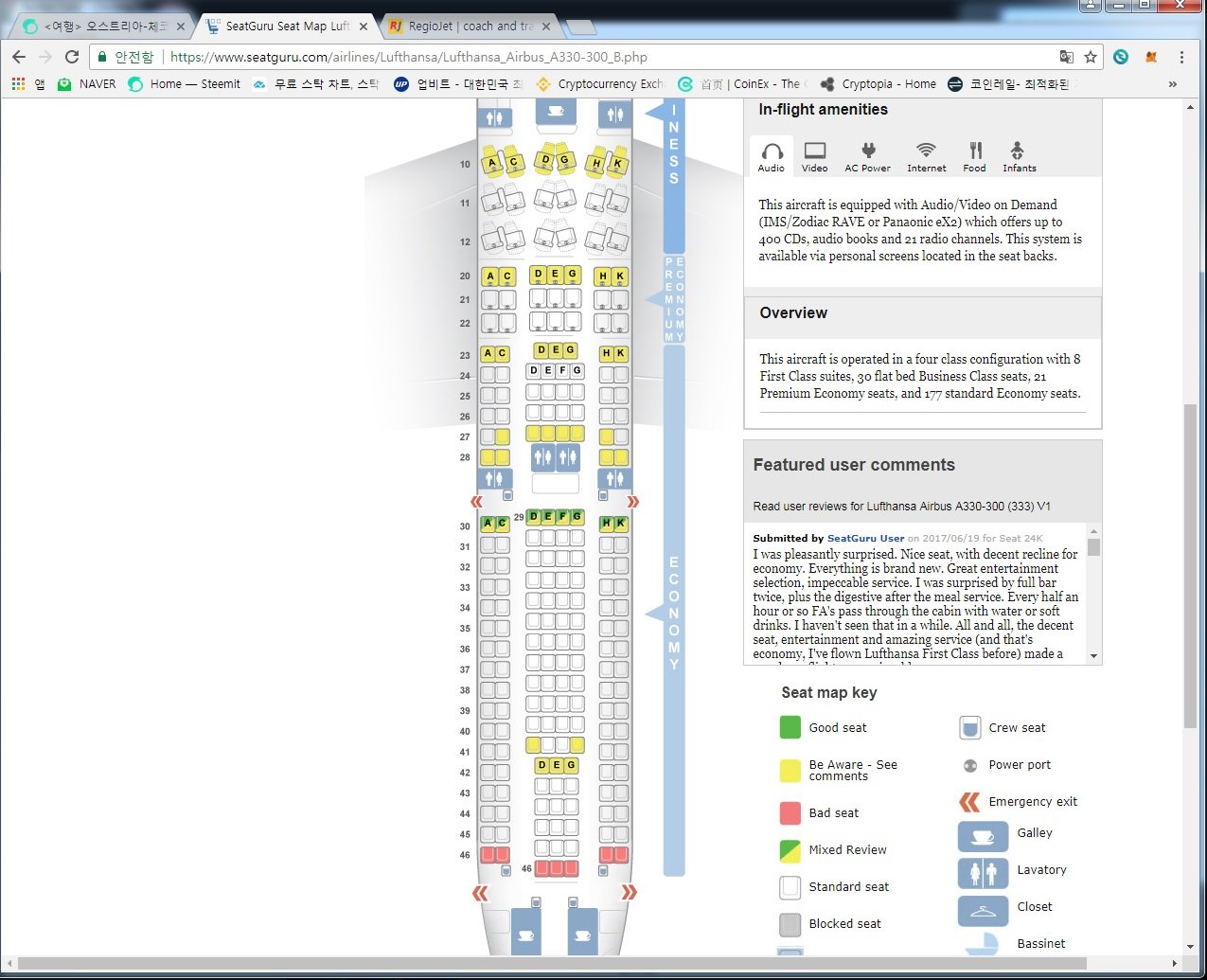The height and width of the screenshot is (980, 1207).
Task: Open the Internet amenities tab
Action: point(926,156)
